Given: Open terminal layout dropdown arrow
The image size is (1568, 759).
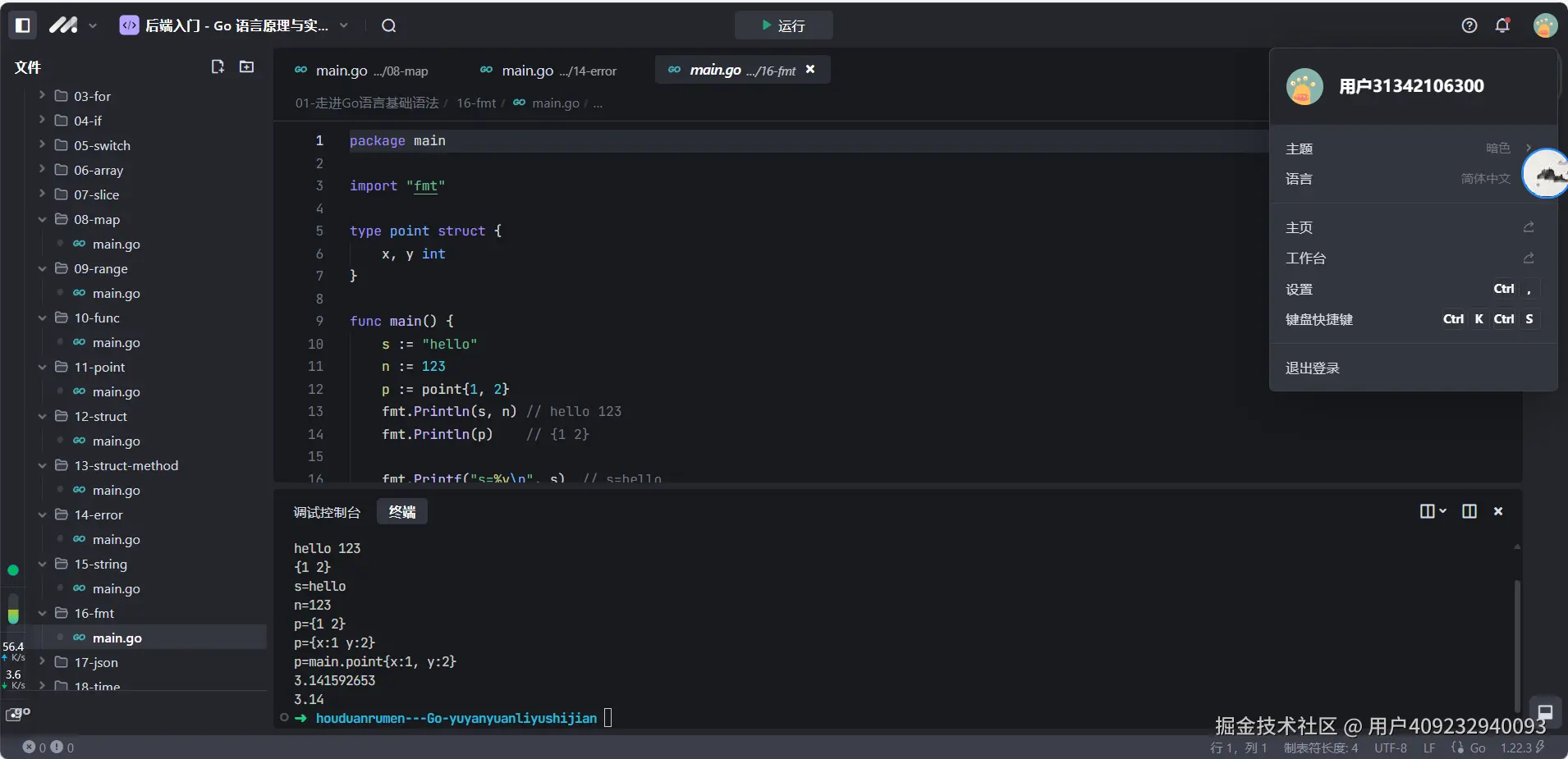Looking at the screenshot, I should click(1442, 511).
